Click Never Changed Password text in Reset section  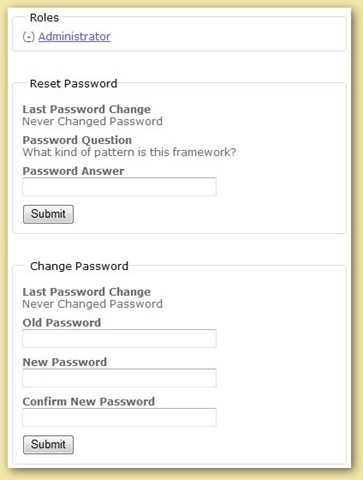click(x=92, y=121)
